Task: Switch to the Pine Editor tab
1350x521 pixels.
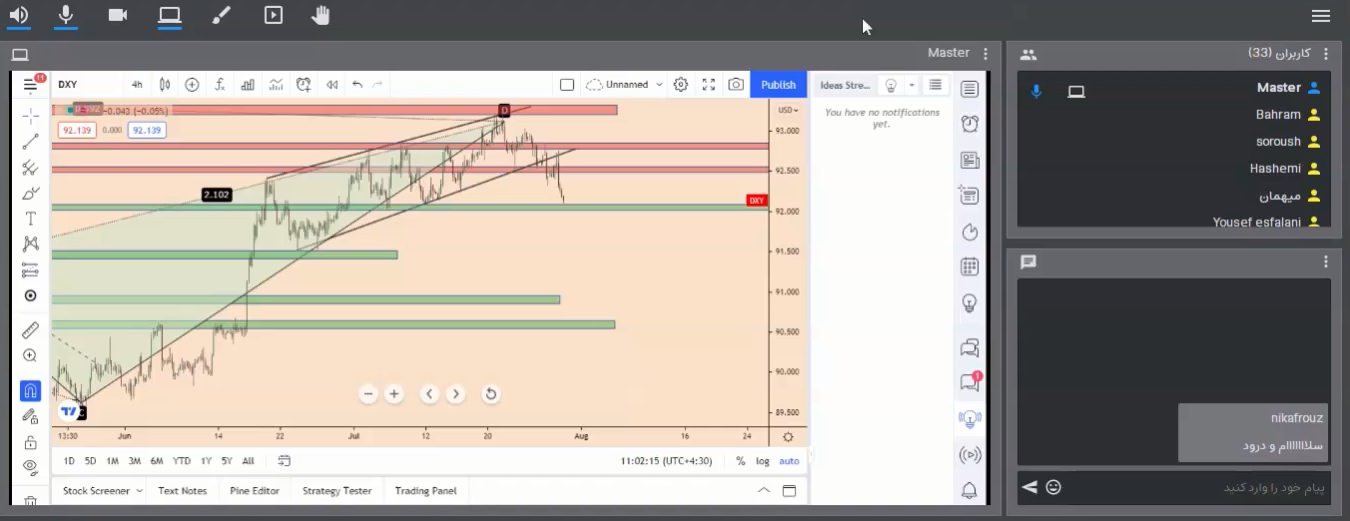Action: 254,491
